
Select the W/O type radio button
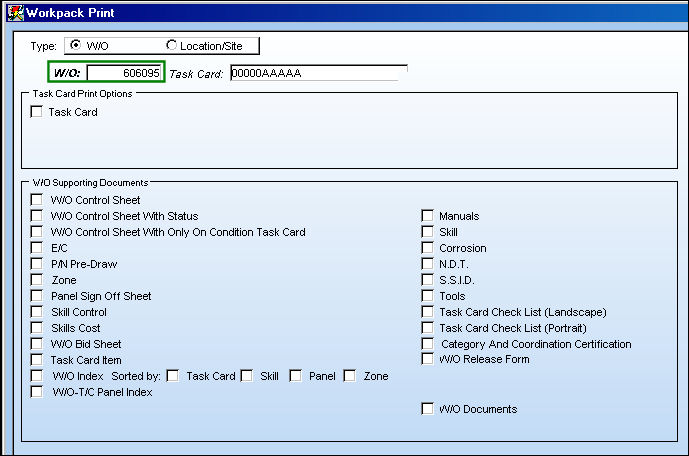pos(76,45)
